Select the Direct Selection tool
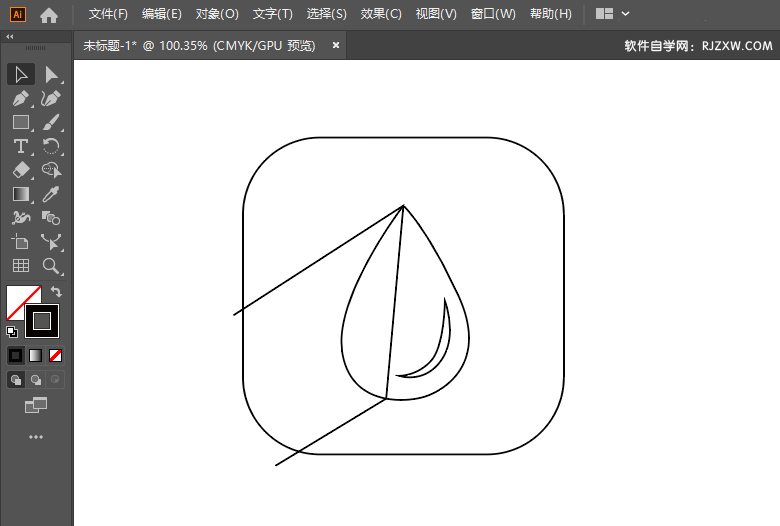780x526 pixels. click(51, 75)
